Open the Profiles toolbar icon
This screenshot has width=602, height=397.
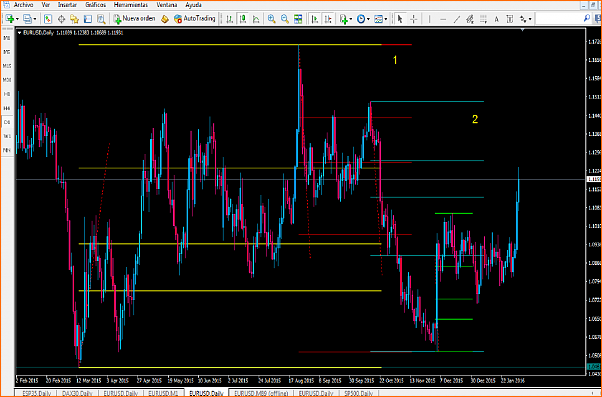(x=27, y=19)
